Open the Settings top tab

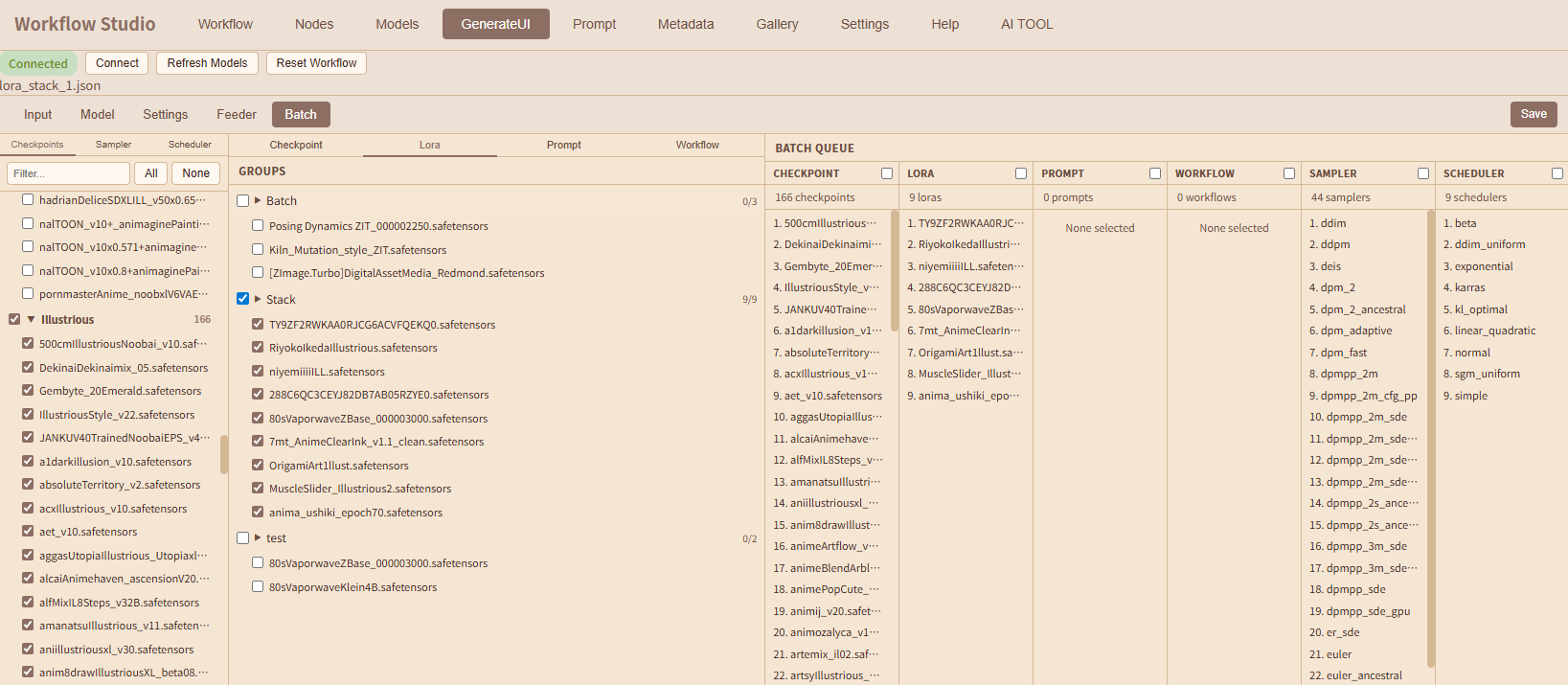coord(865,24)
